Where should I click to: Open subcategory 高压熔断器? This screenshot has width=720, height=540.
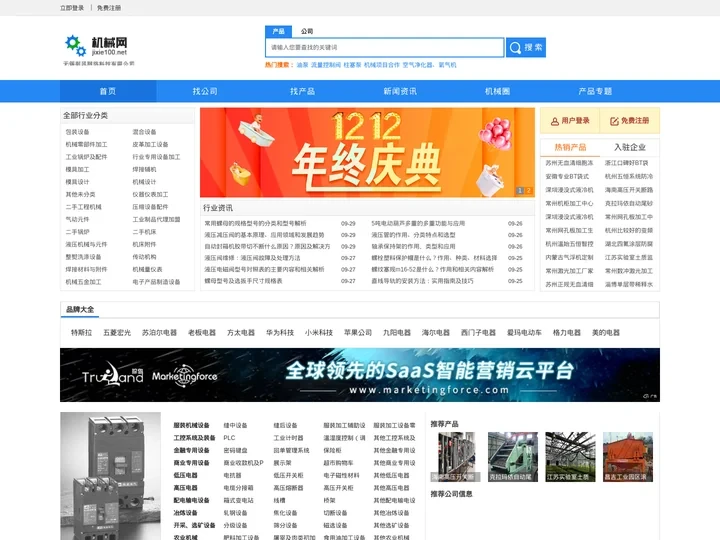click(x=288, y=488)
